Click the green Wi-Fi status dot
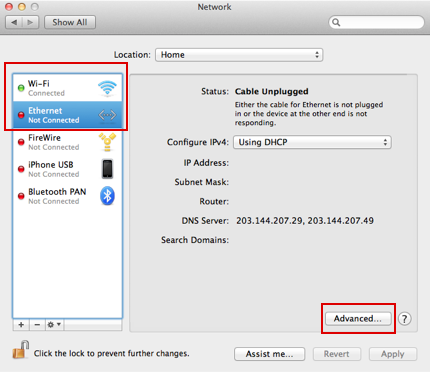430x372 pixels. (21, 88)
